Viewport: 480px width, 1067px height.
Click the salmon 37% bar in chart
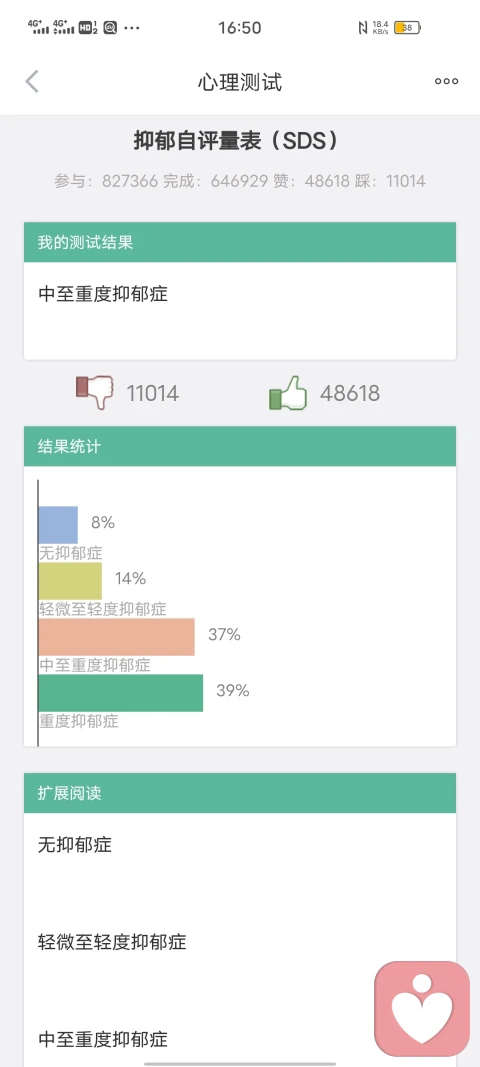coord(116,637)
